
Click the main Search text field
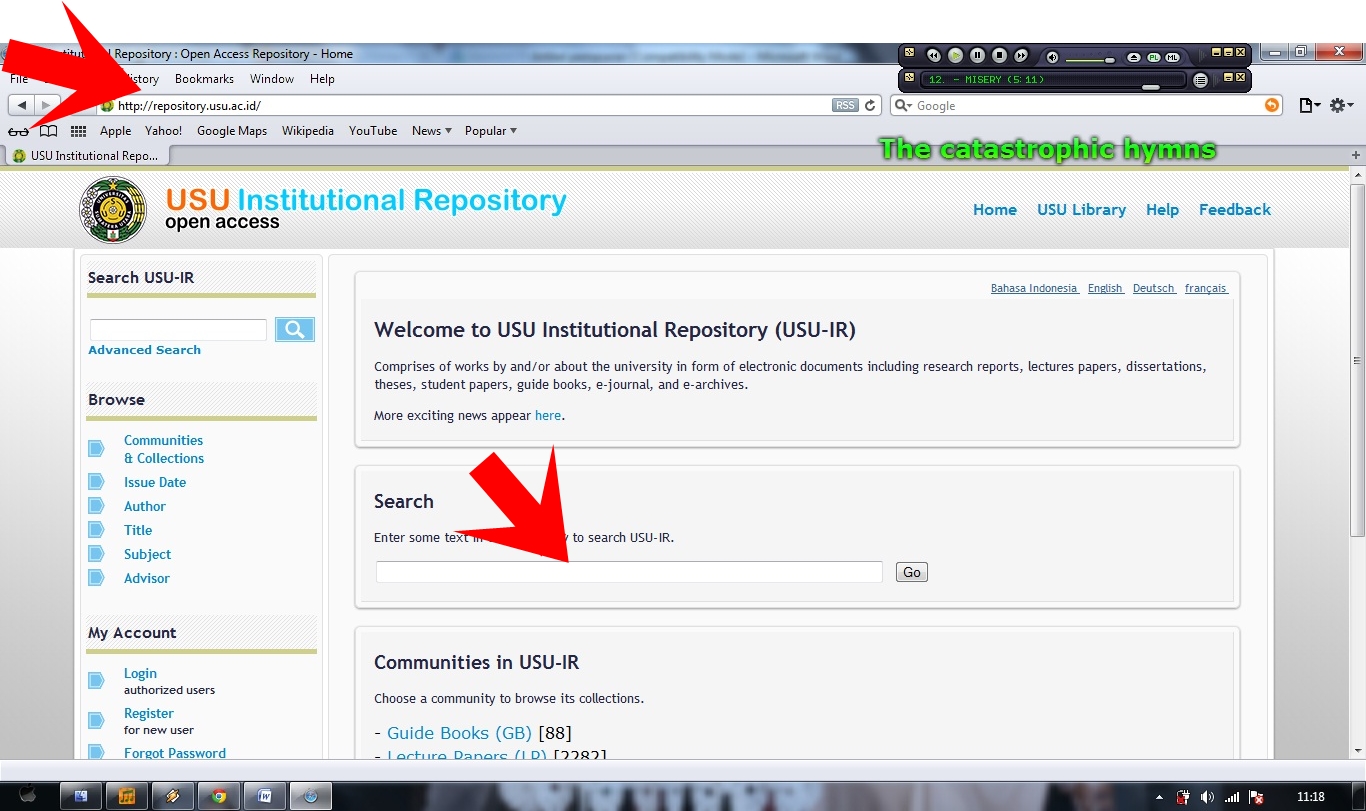tap(629, 572)
